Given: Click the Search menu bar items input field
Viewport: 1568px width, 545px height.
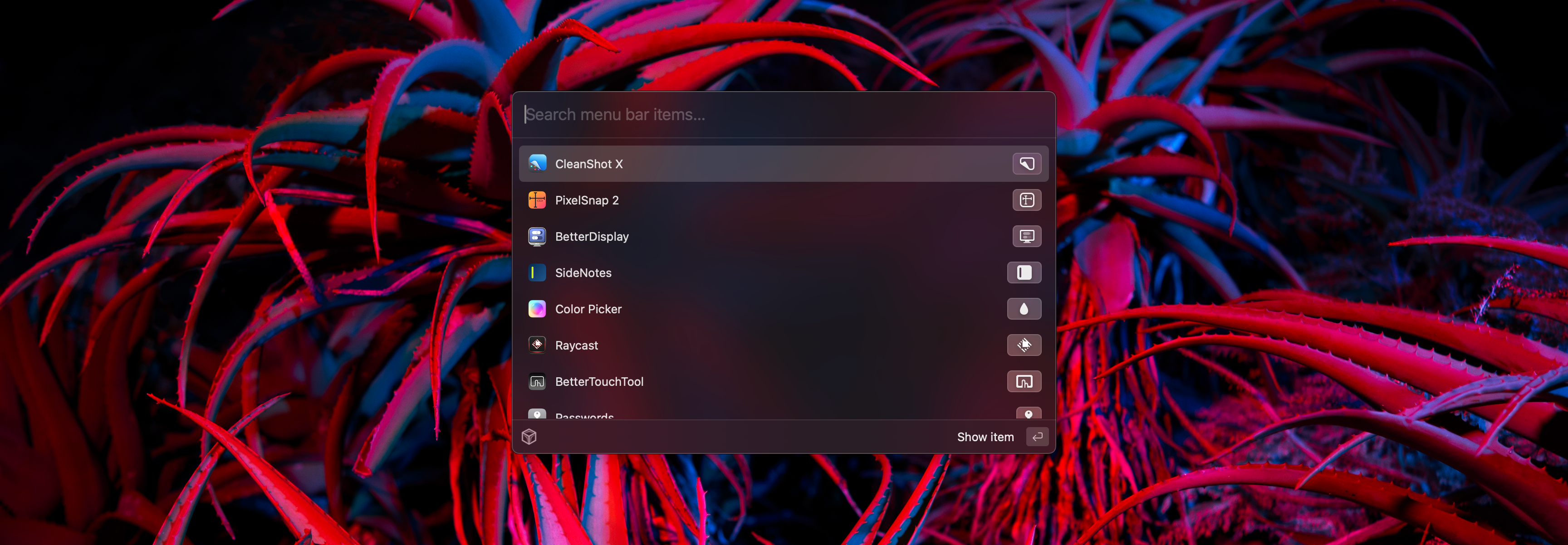Looking at the screenshot, I should [x=784, y=114].
